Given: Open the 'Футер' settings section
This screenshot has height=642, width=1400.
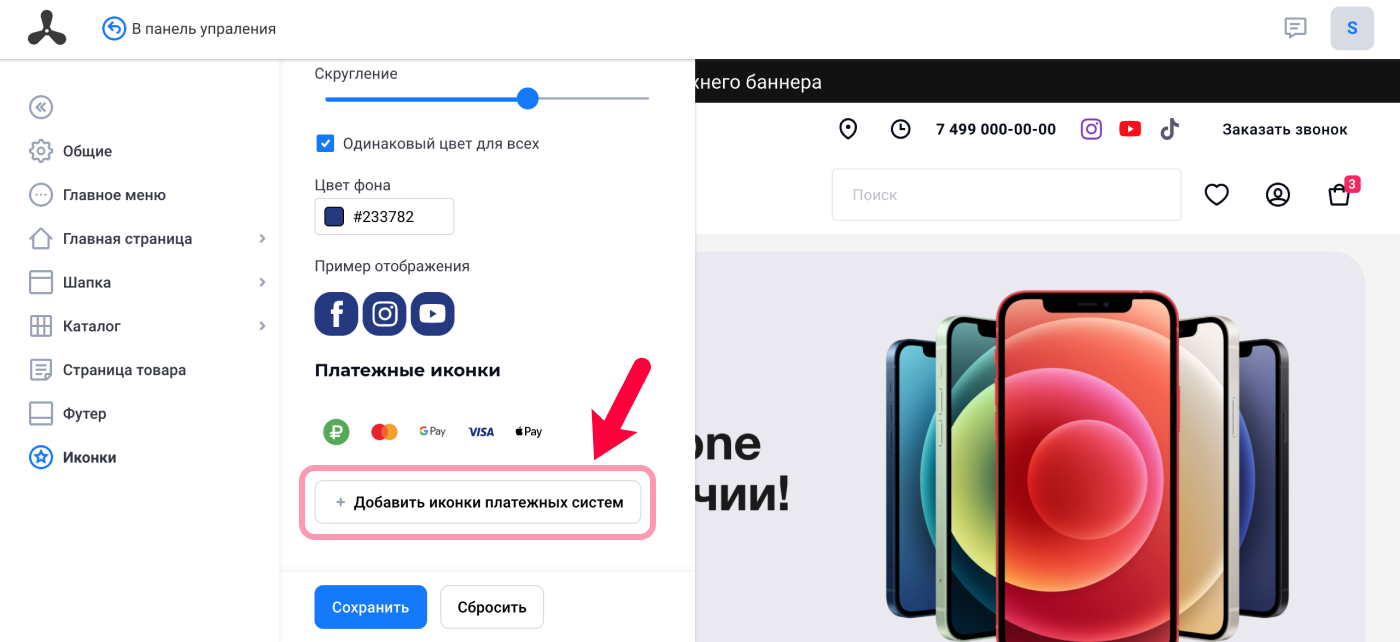Looking at the screenshot, I should click(x=84, y=414).
